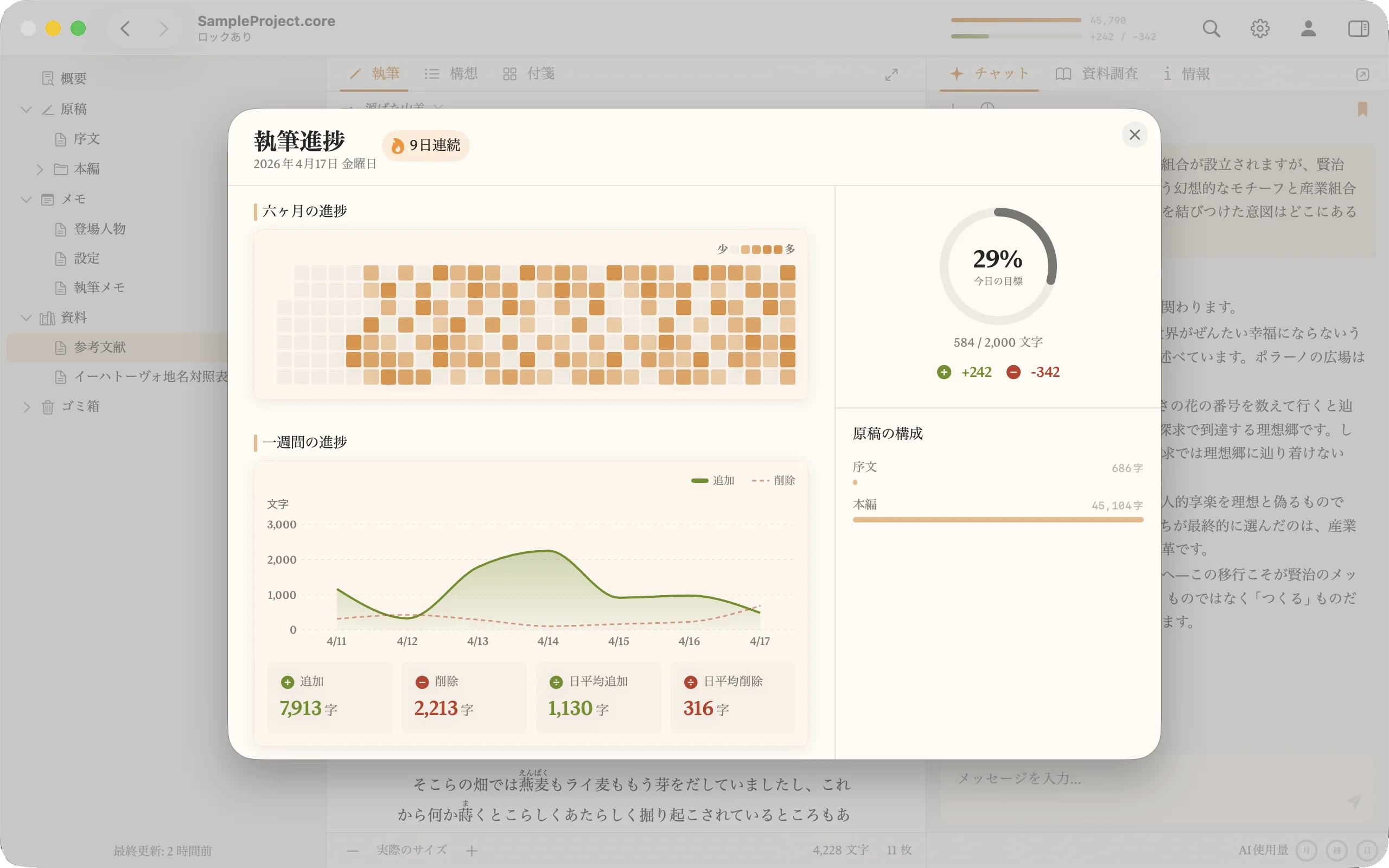Viewport: 1389px width, 868px height.
Task: Click the 資料 books icon
Action: click(48, 317)
